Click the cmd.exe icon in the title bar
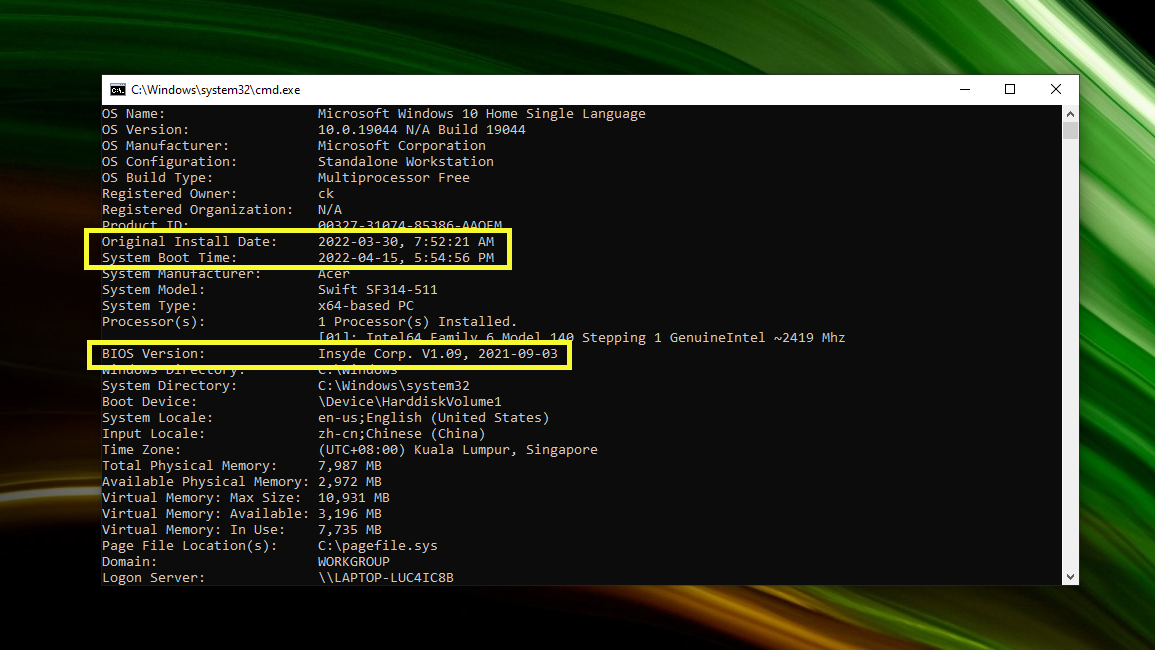Image resolution: width=1155 pixels, height=650 pixels. tap(117, 90)
